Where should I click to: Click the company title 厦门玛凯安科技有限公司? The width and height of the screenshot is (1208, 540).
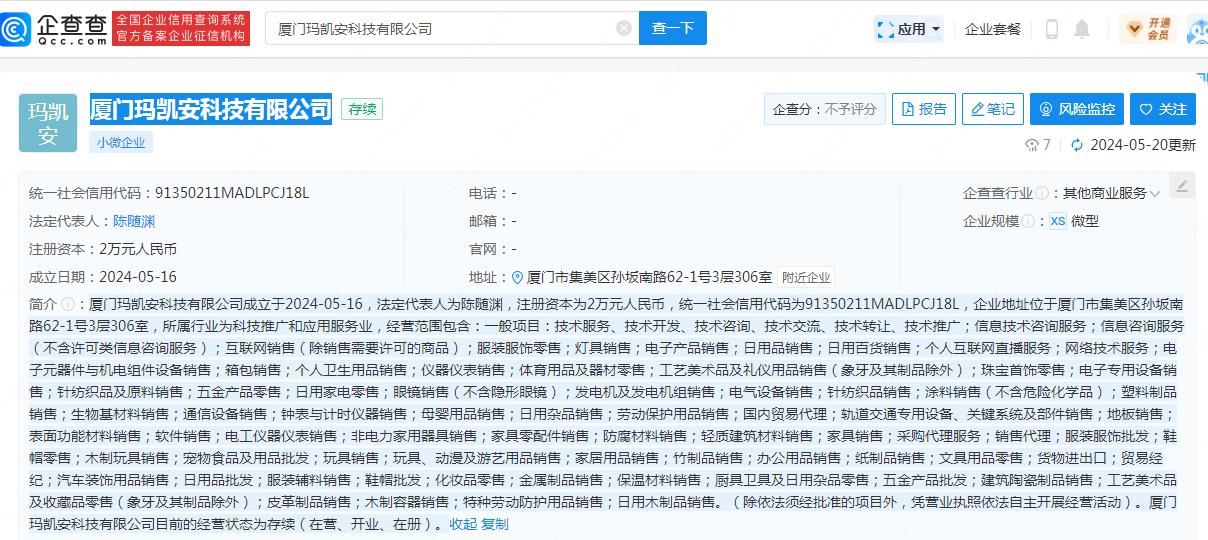point(211,108)
